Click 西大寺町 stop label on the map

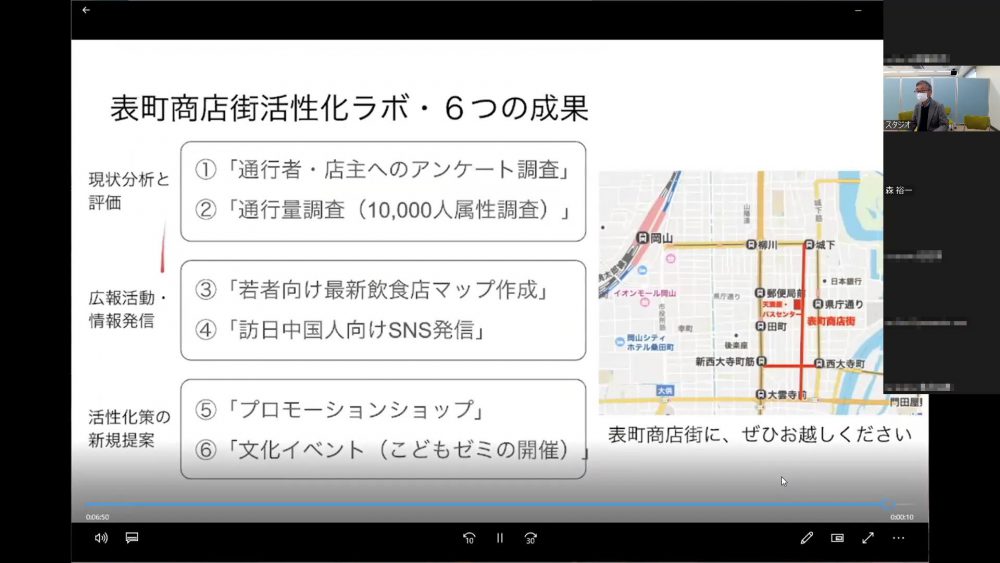845,364
